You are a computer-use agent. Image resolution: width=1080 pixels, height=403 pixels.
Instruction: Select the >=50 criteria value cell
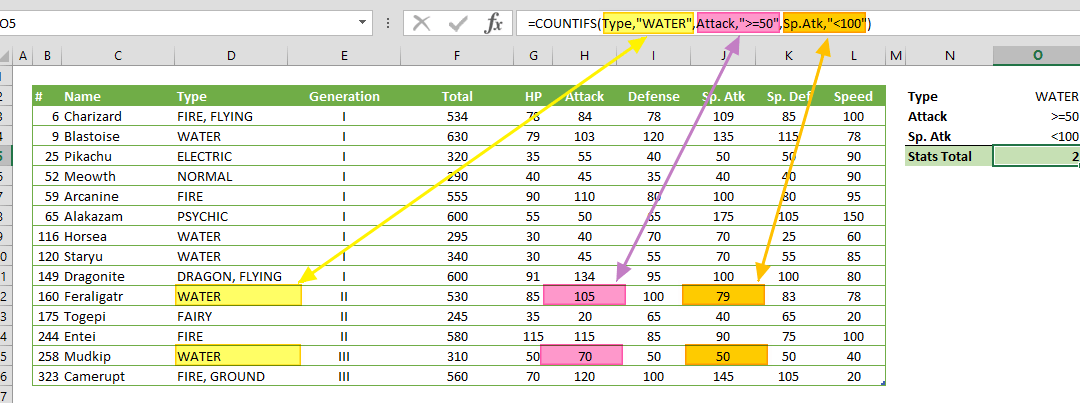[1037, 116]
